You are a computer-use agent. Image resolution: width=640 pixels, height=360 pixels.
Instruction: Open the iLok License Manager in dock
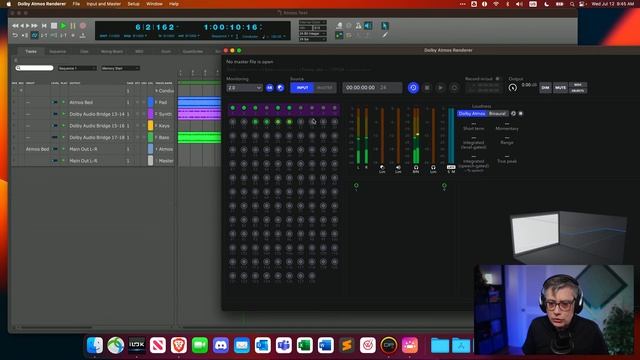click(137, 345)
